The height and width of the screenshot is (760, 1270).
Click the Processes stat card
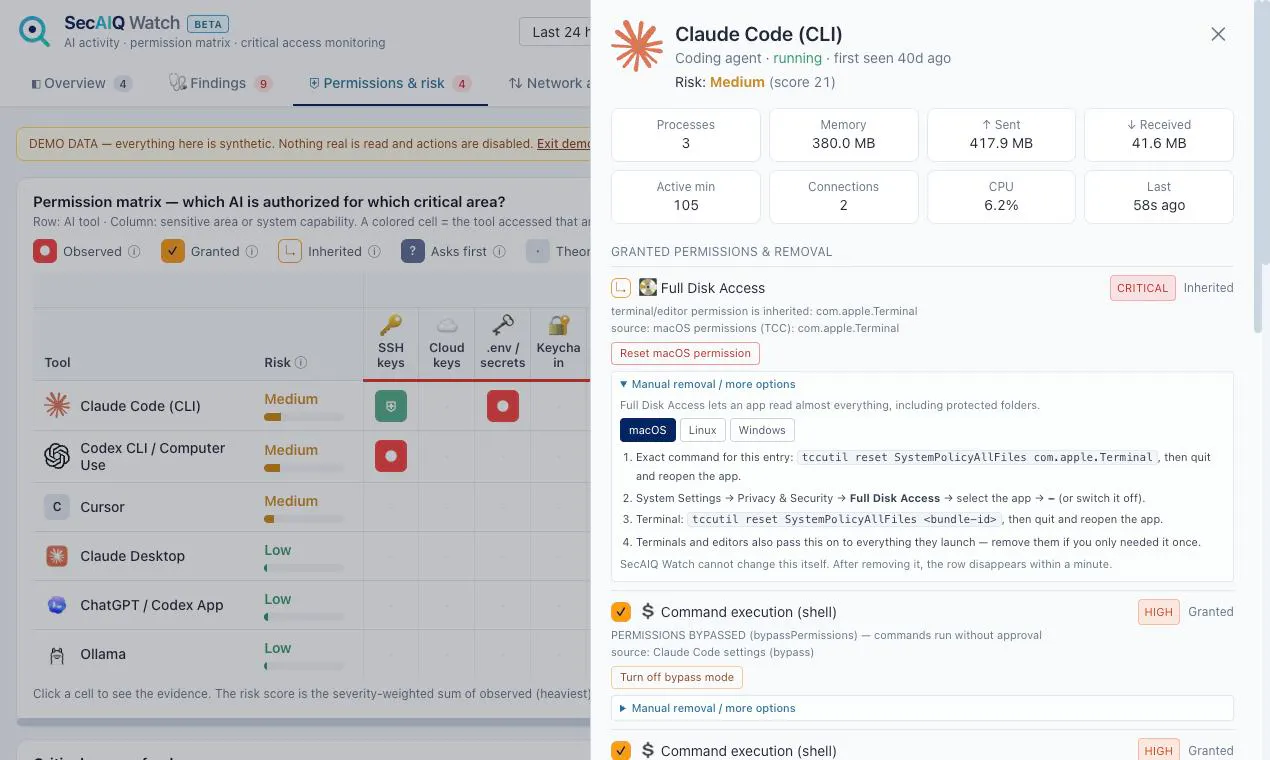[685, 134]
